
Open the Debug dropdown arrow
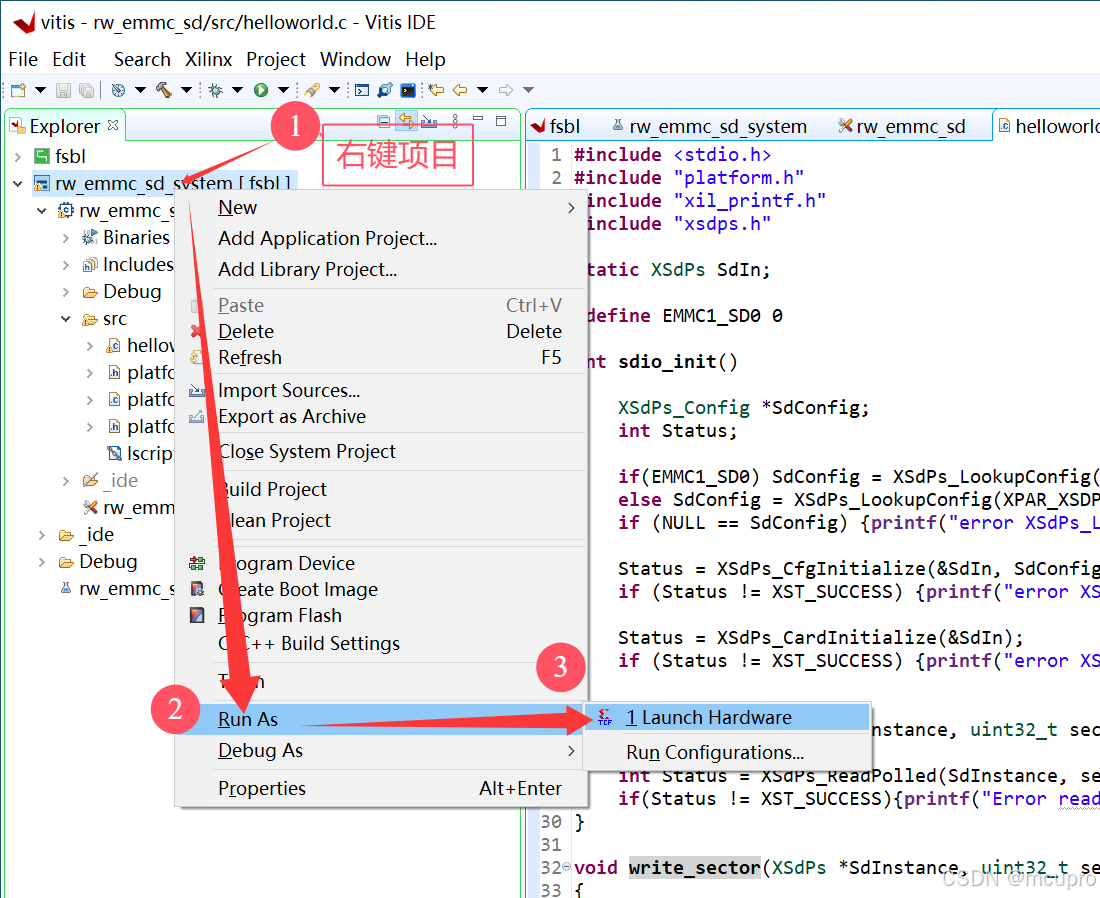click(237, 90)
